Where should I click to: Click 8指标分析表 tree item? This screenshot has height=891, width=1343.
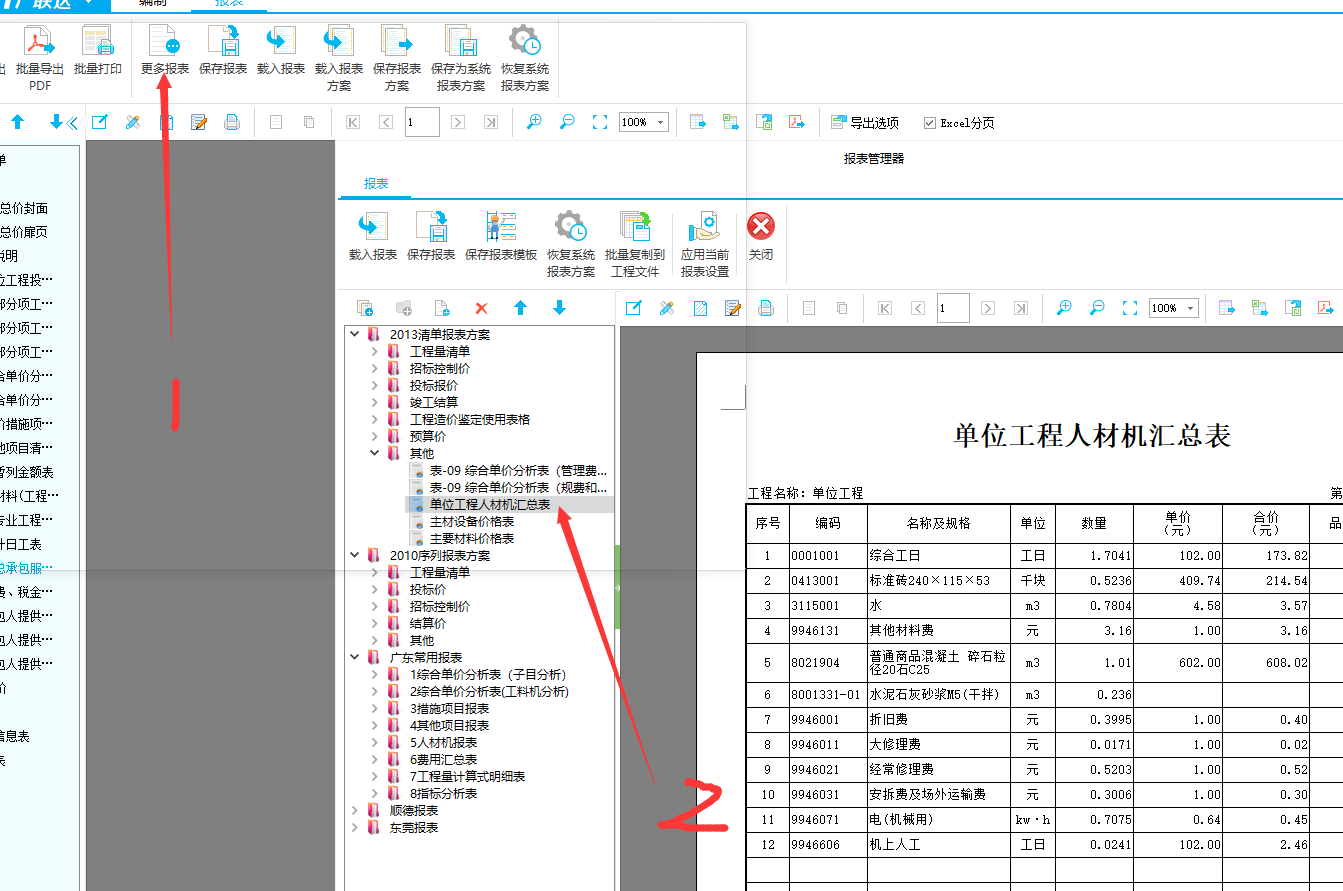443,793
